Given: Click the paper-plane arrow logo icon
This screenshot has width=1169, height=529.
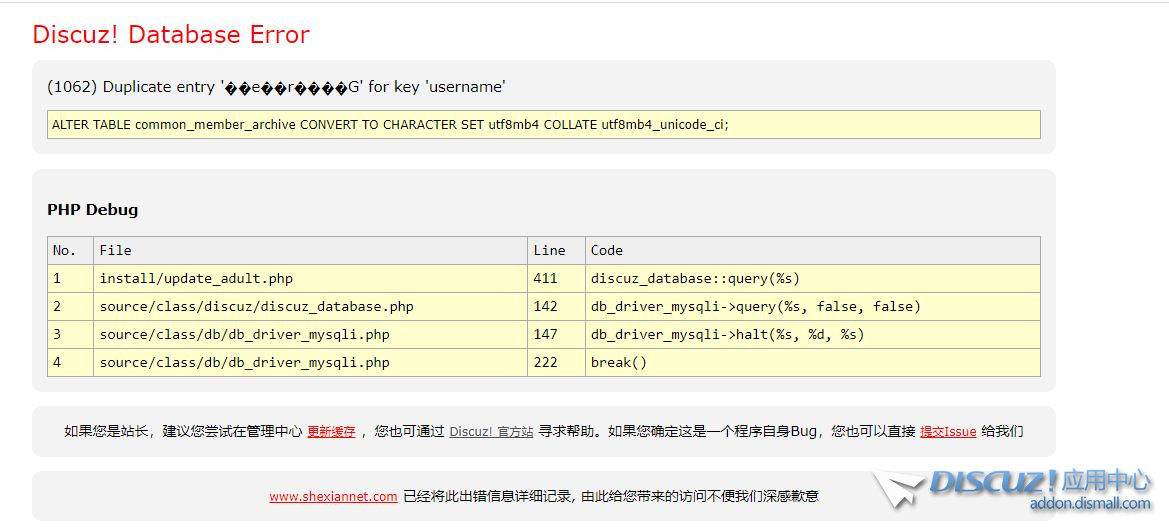Looking at the screenshot, I should [897, 490].
